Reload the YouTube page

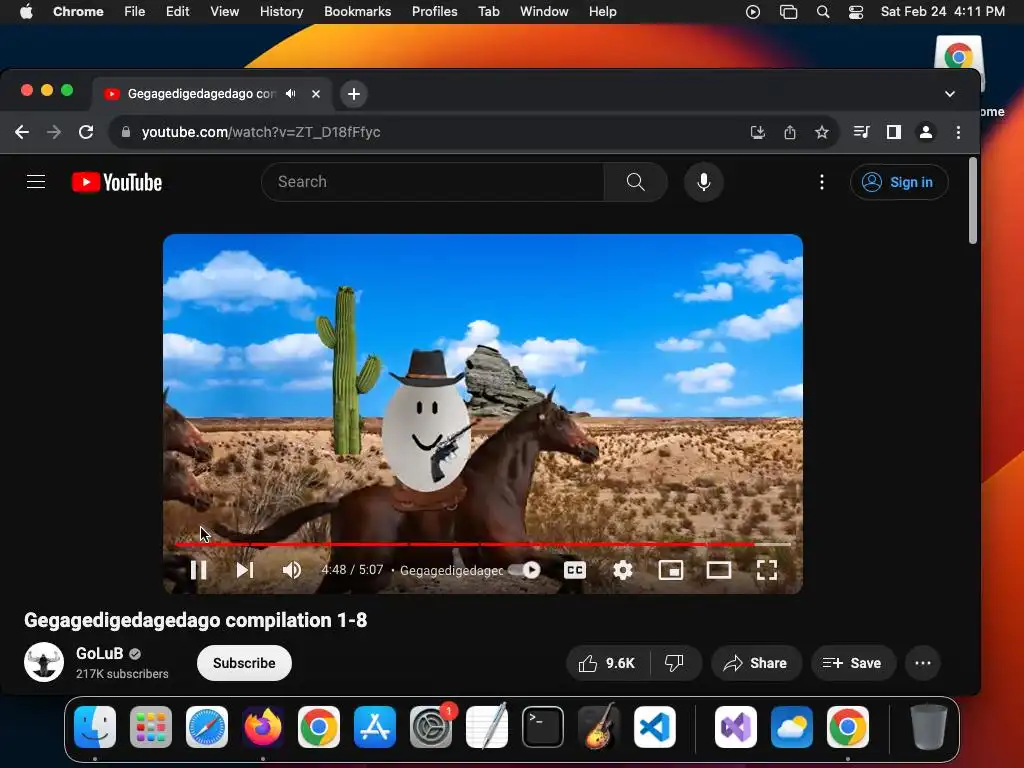86,132
